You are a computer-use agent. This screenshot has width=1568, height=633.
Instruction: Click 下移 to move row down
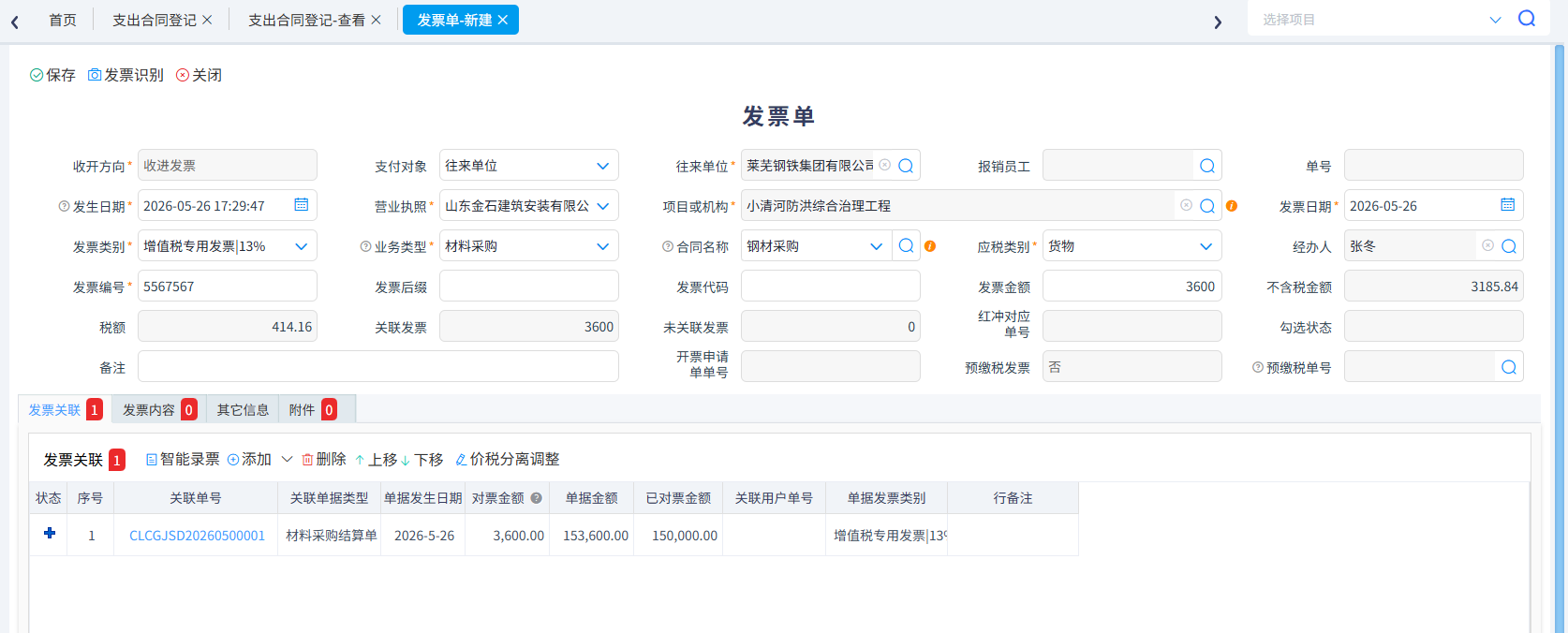click(422, 459)
